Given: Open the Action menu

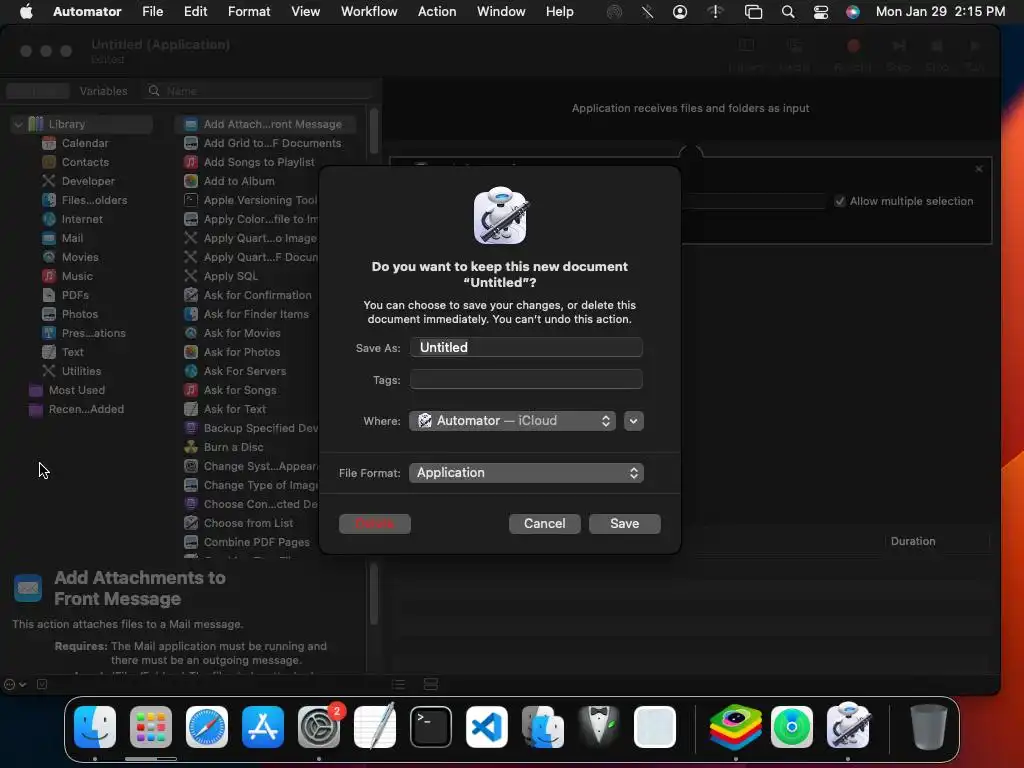Looking at the screenshot, I should click(x=437, y=12).
